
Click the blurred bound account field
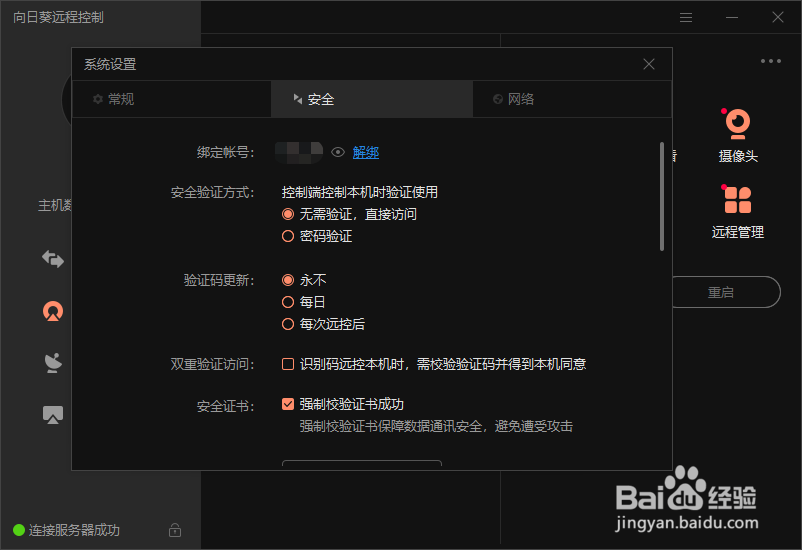[299, 152]
